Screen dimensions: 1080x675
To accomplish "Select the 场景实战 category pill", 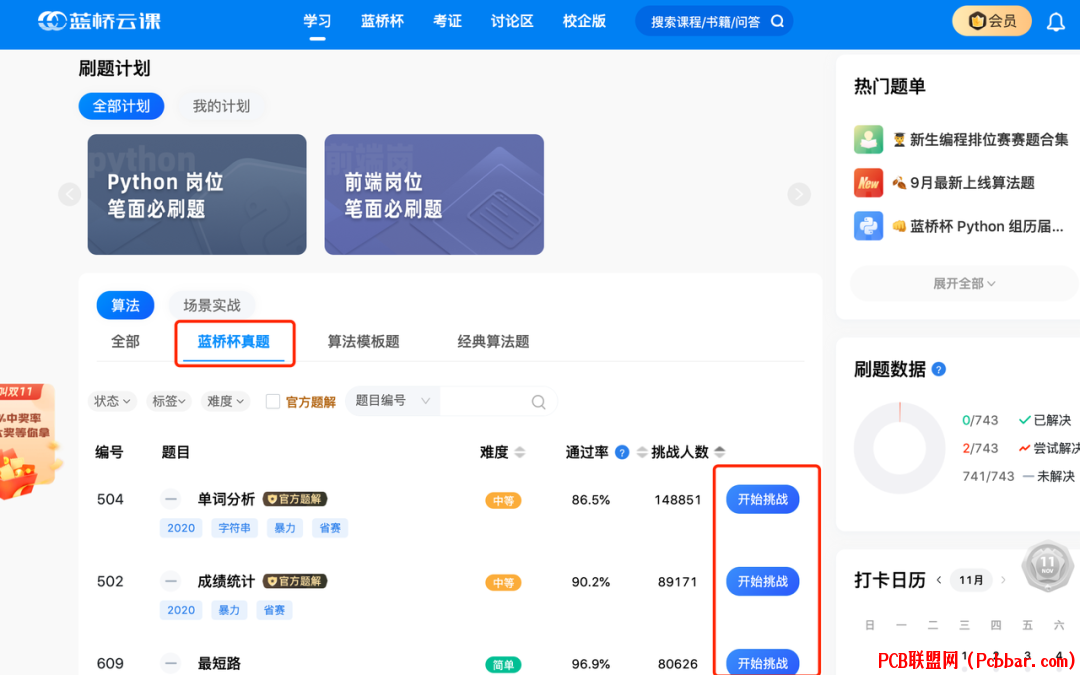I will (x=212, y=305).
